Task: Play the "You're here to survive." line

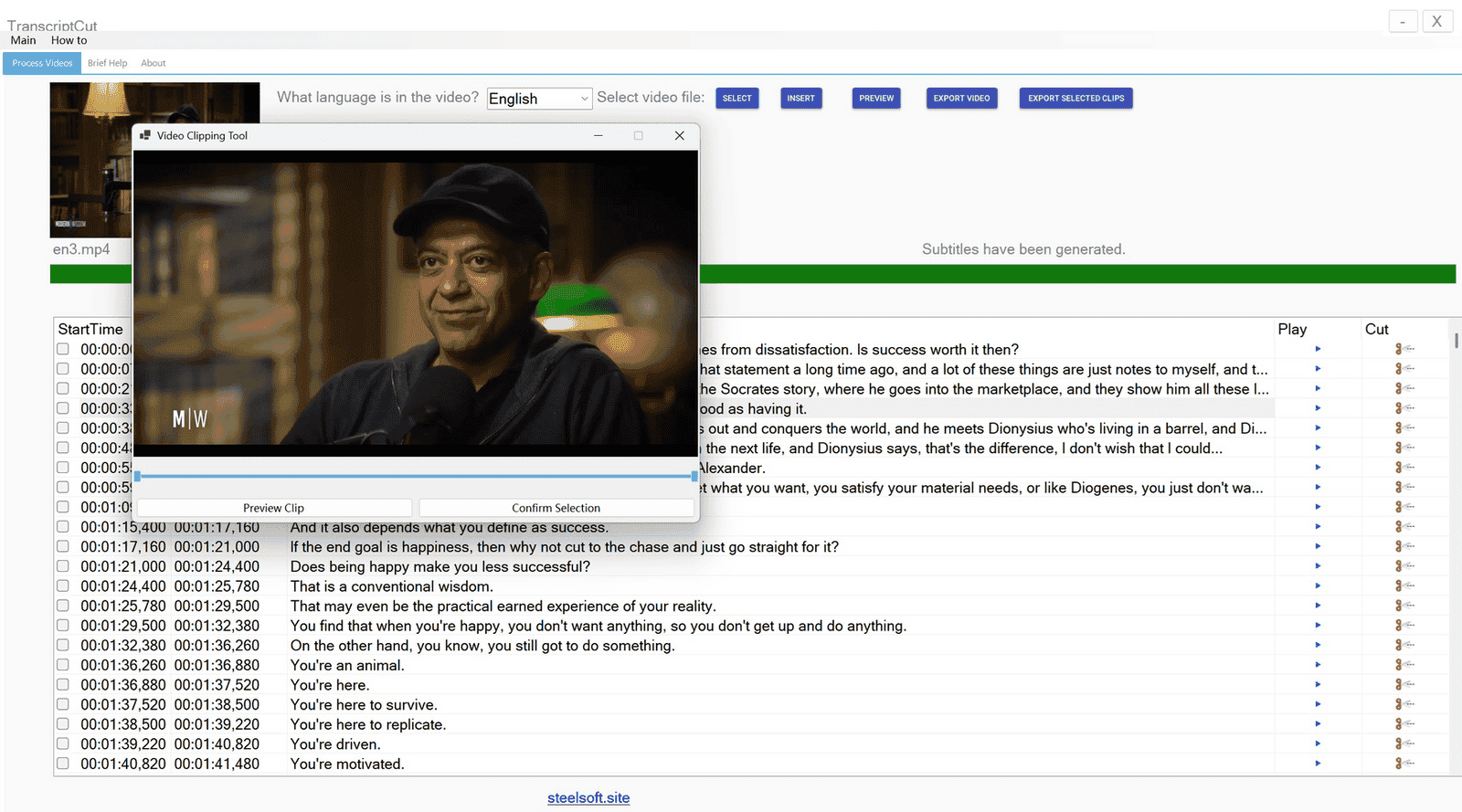Action: point(1318,704)
